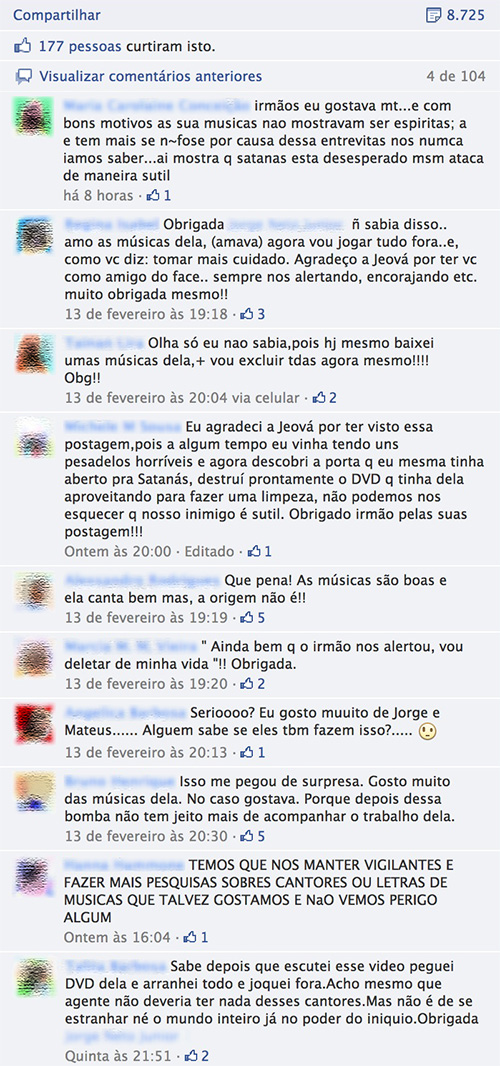
Task: Click like count on the 13 de fevereiro 19:18 comment
Action: coord(261,314)
